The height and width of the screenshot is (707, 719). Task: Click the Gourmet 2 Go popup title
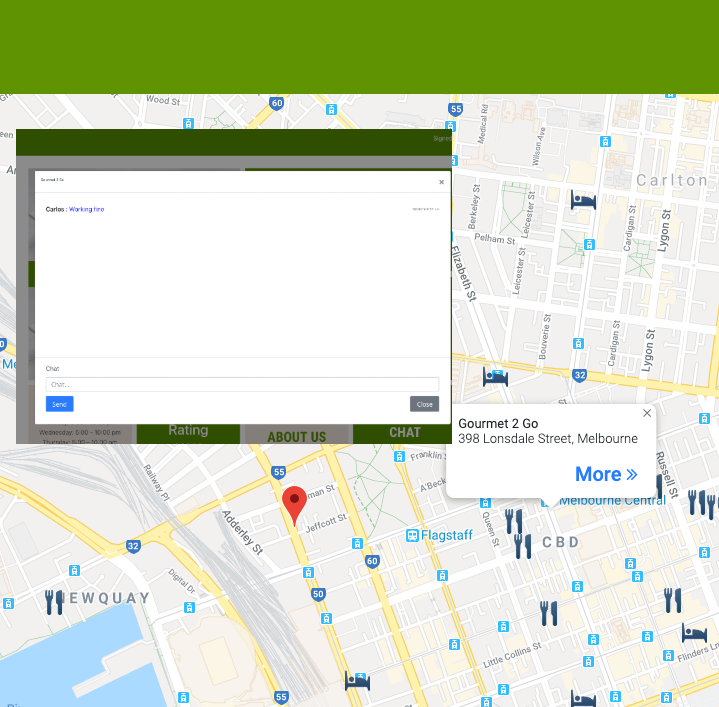(x=498, y=423)
